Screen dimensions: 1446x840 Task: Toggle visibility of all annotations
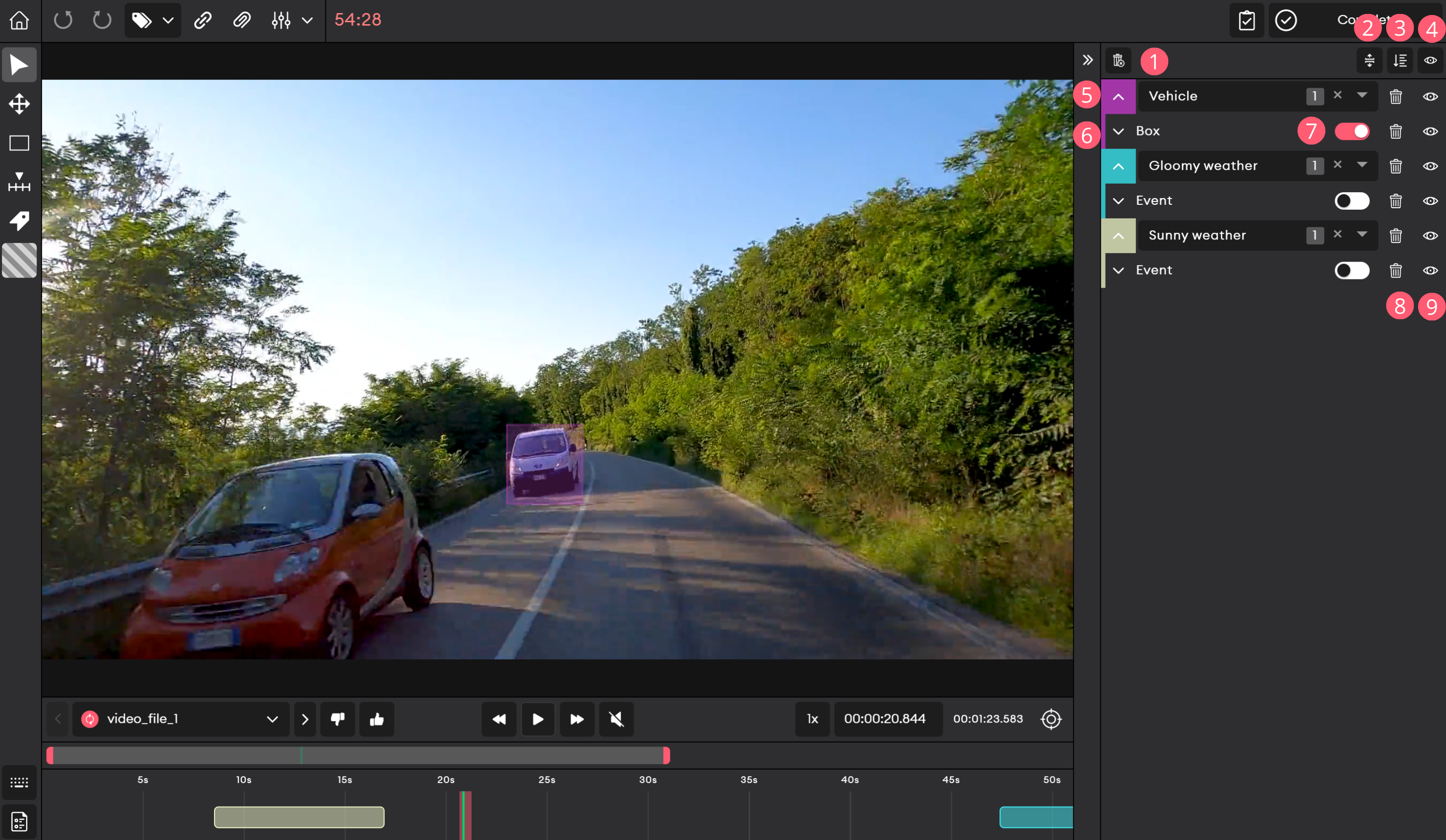pos(1431,60)
